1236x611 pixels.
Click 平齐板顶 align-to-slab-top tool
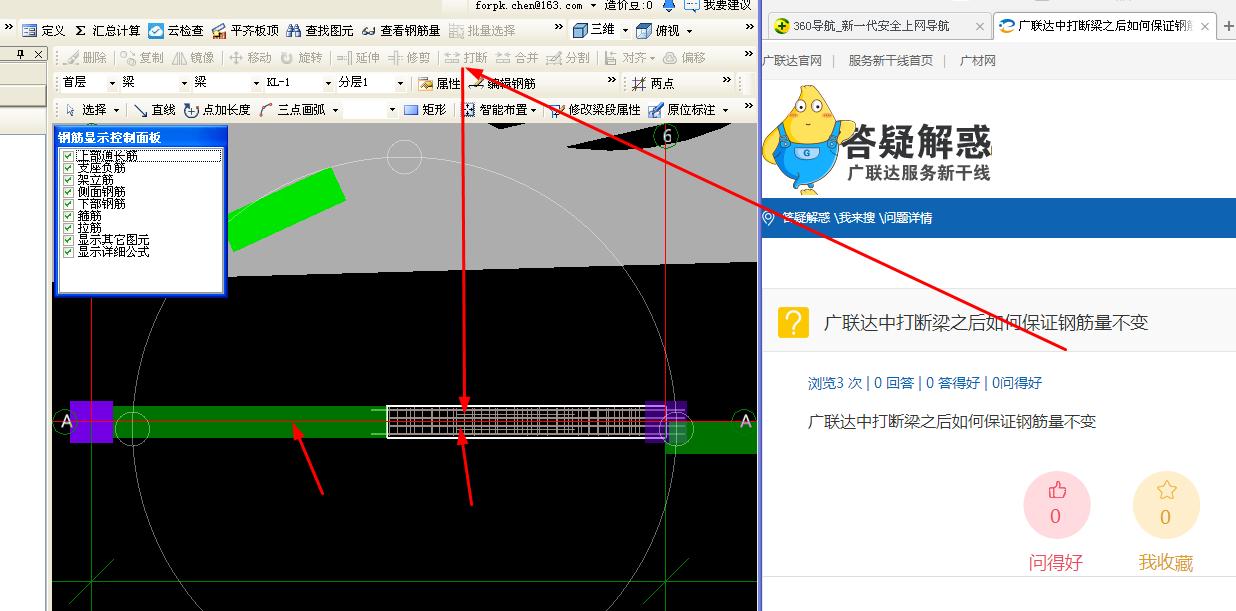point(245,31)
